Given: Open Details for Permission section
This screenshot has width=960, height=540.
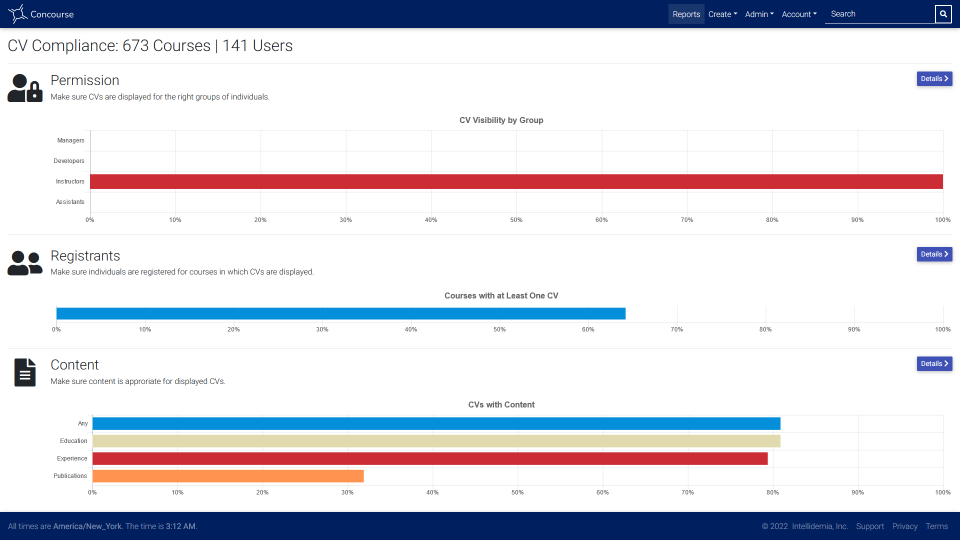Looking at the screenshot, I should pos(934,79).
